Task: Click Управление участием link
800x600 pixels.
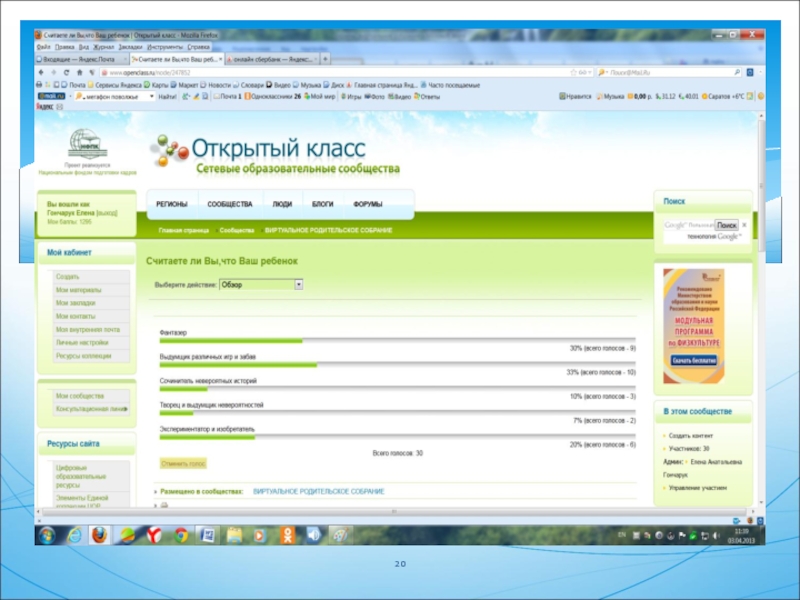Action: click(x=697, y=488)
